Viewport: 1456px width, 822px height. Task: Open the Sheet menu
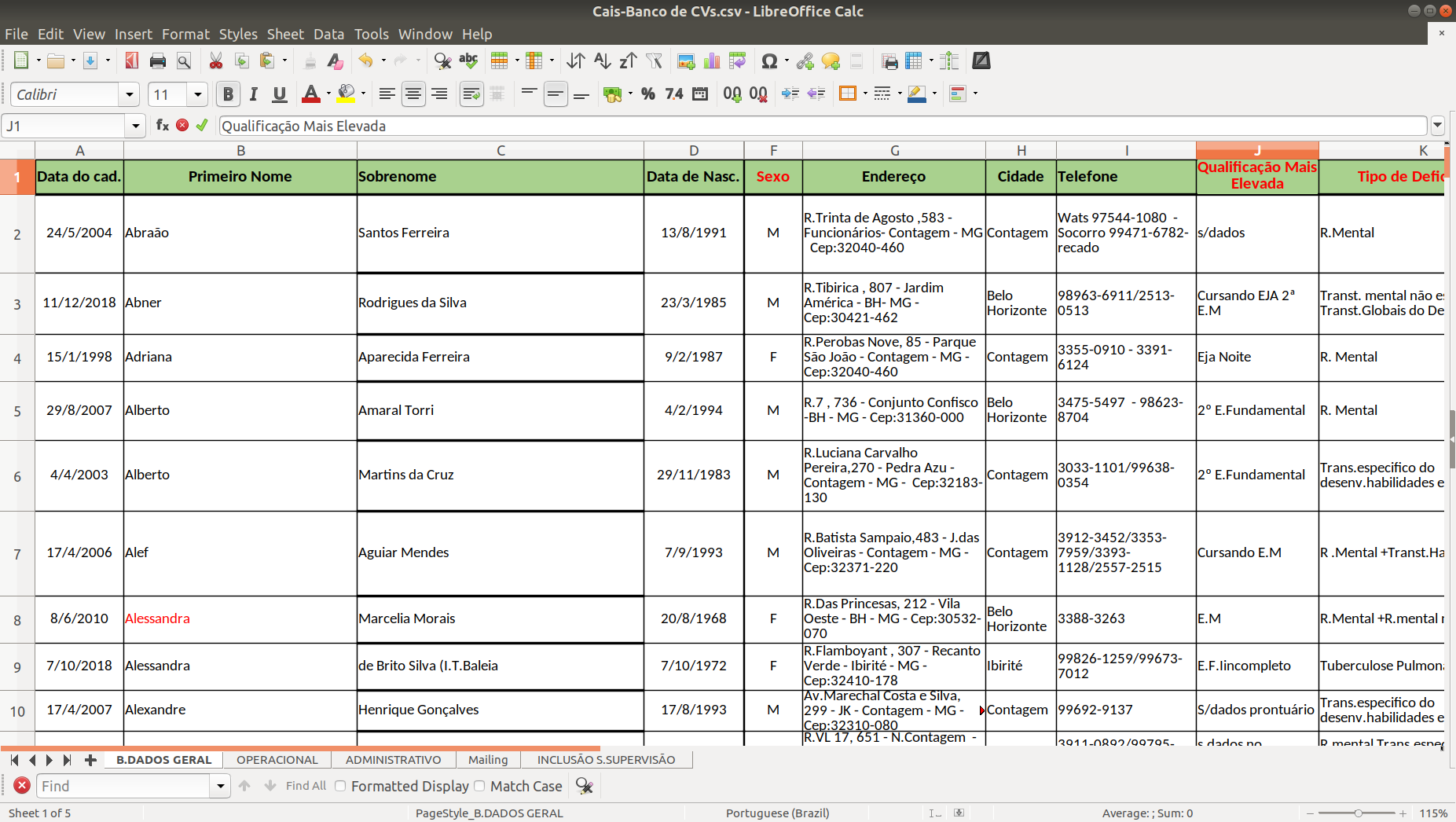click(284, 34)
